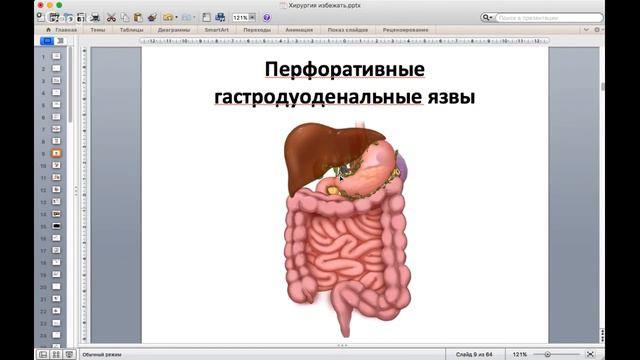Select slide 14 thumbnail
640x360 pixels.
56,214
